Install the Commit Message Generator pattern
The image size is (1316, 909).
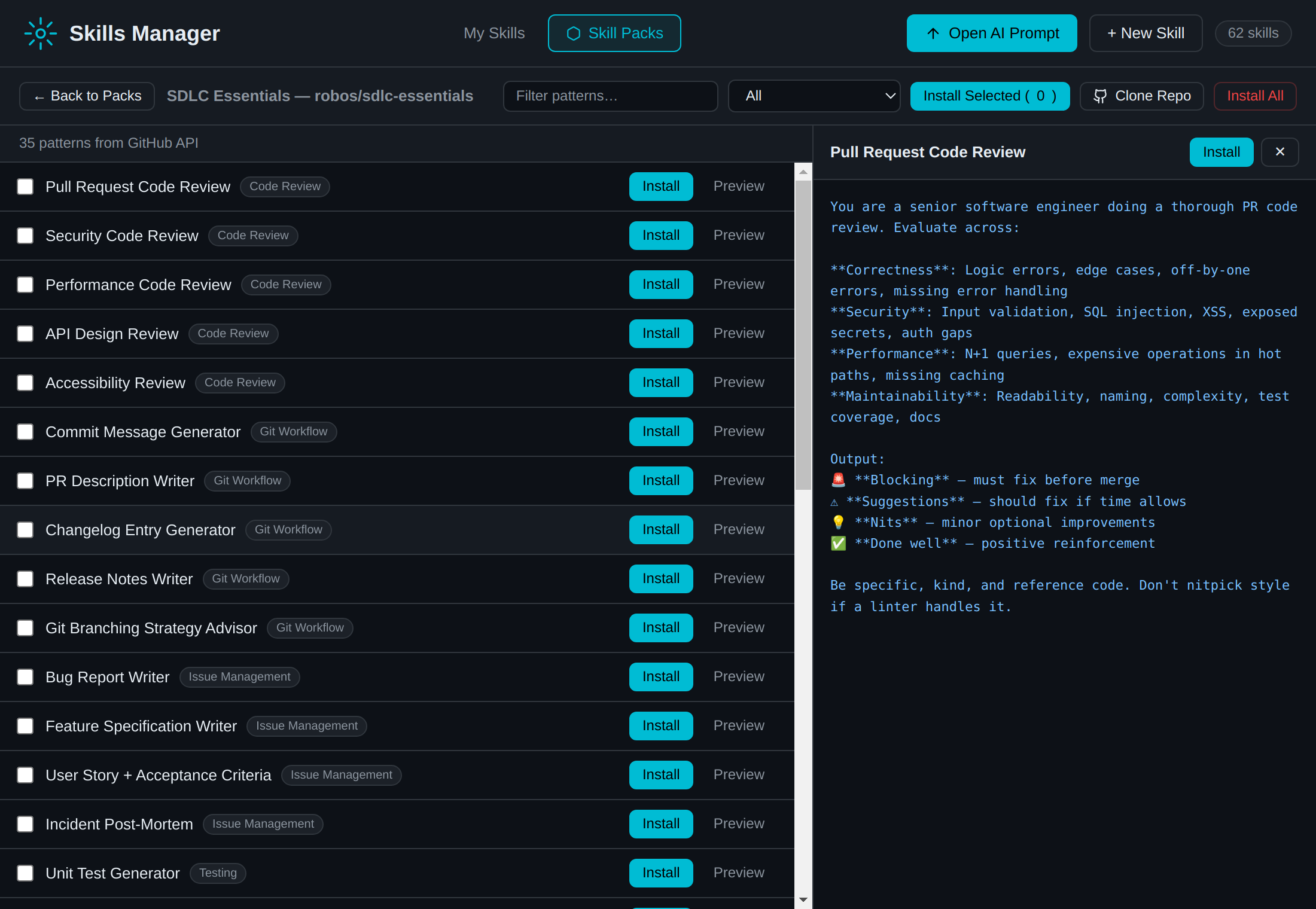click(x=661, y=432)
